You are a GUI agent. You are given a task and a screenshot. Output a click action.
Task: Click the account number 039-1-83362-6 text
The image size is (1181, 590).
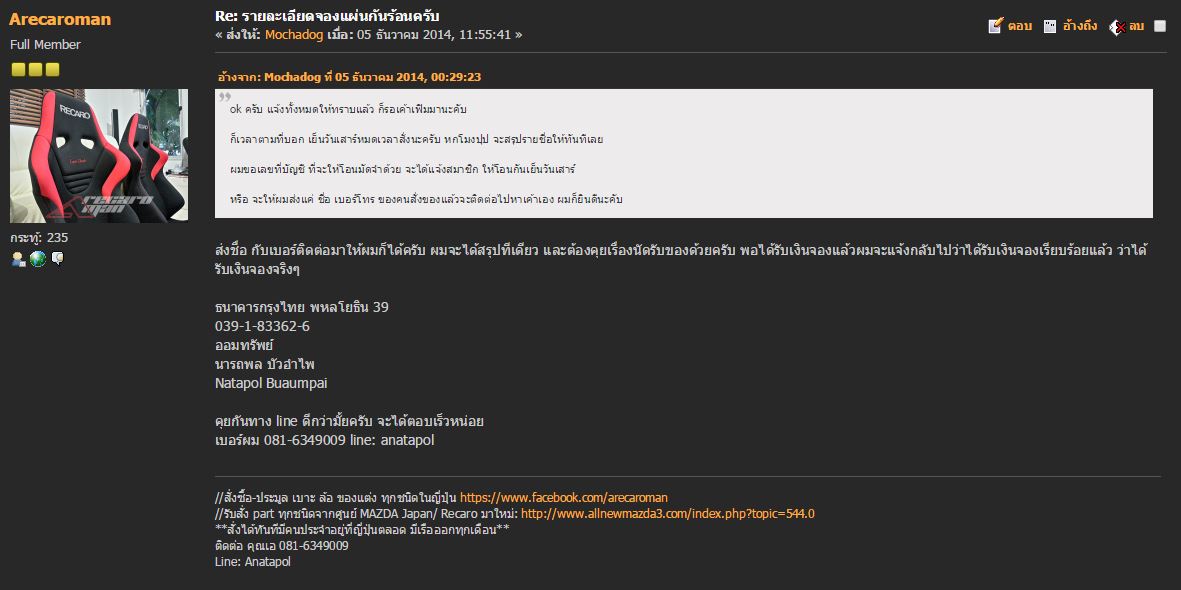tap(262, 326)
